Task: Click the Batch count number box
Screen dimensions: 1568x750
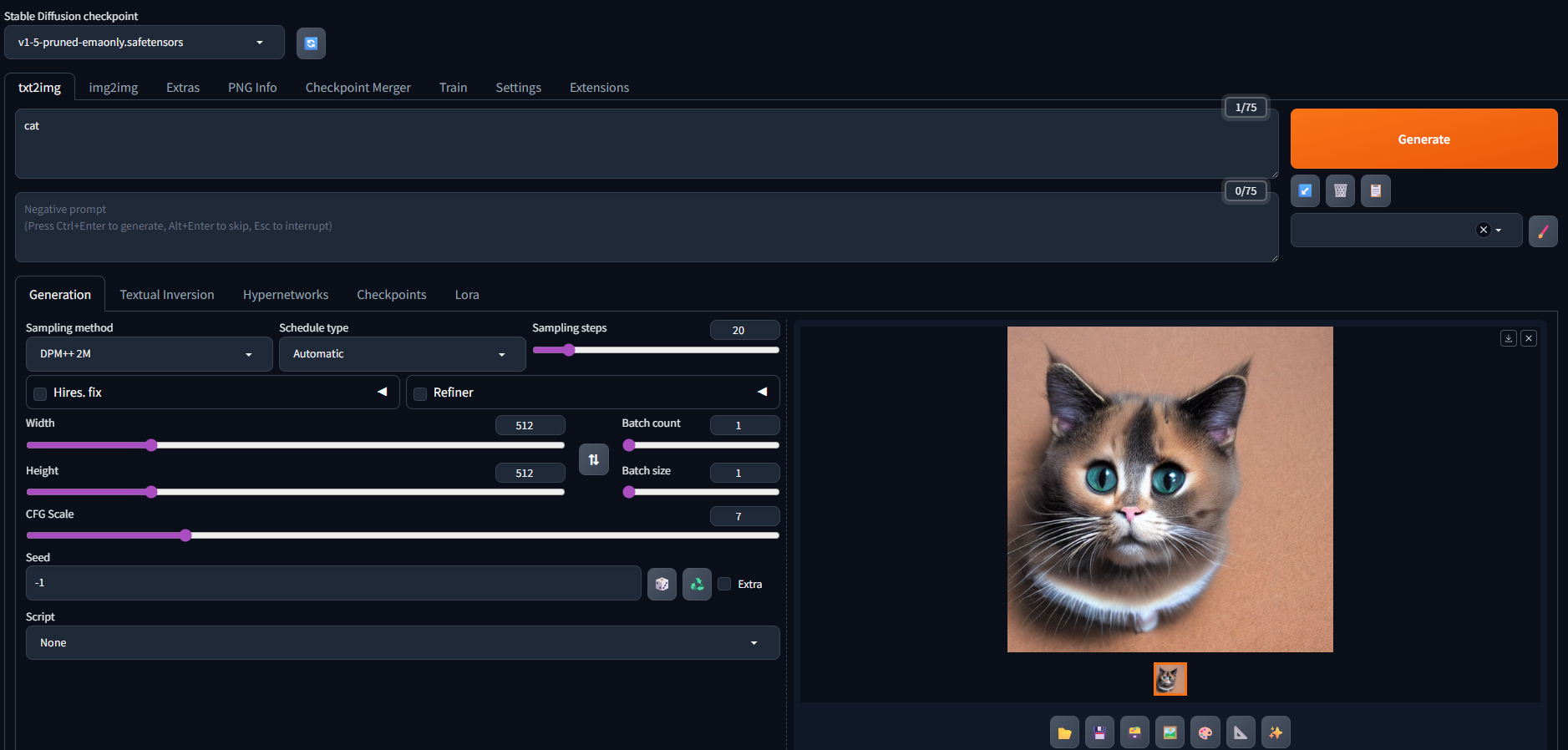Action: tap(744, 425)
